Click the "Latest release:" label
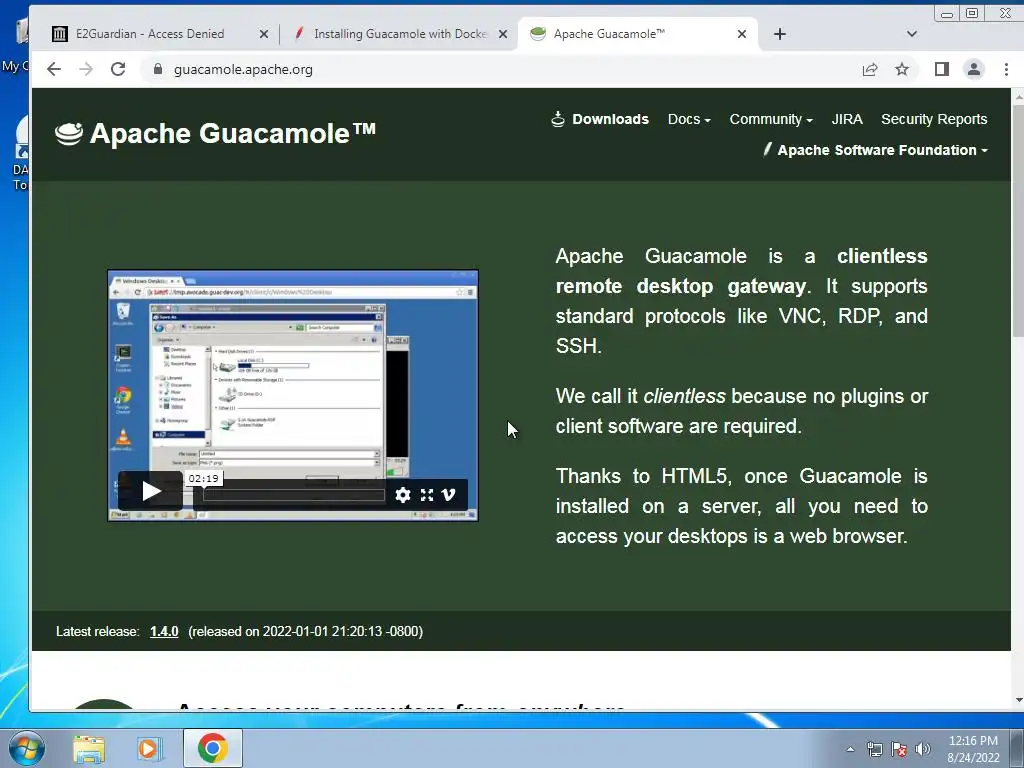Image resolution: width=1024 pixels, height=768 pixels. [97, 632]
